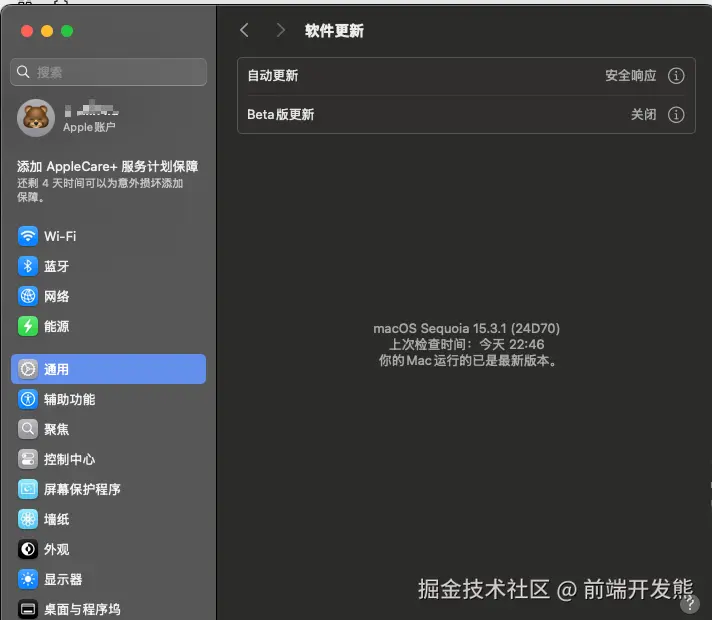Click the magnifier icon for 聚焦
The image size is (712, 620).
tap(28, 429)
